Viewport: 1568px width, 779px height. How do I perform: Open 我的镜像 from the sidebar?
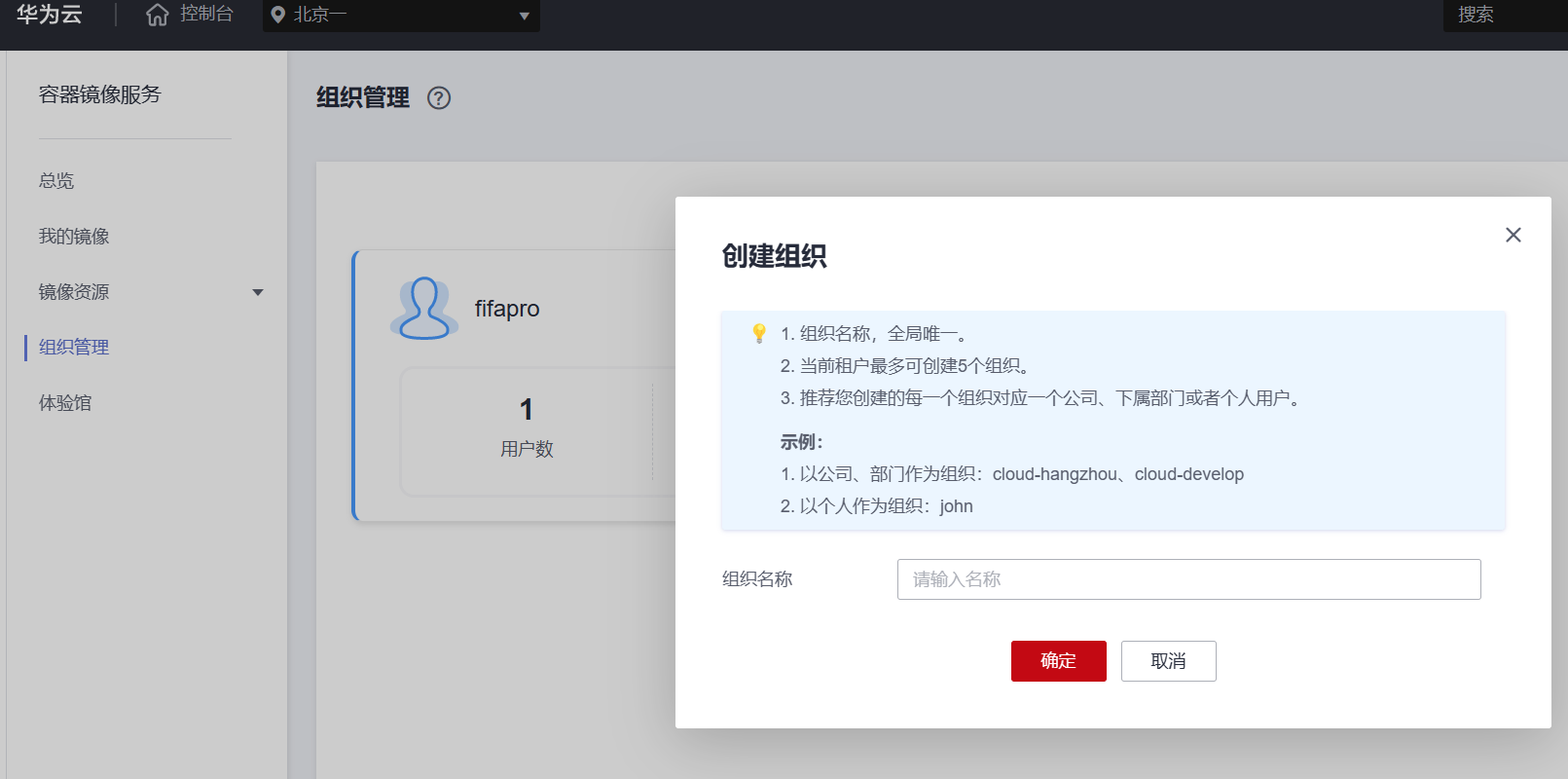tap(74, 237)
